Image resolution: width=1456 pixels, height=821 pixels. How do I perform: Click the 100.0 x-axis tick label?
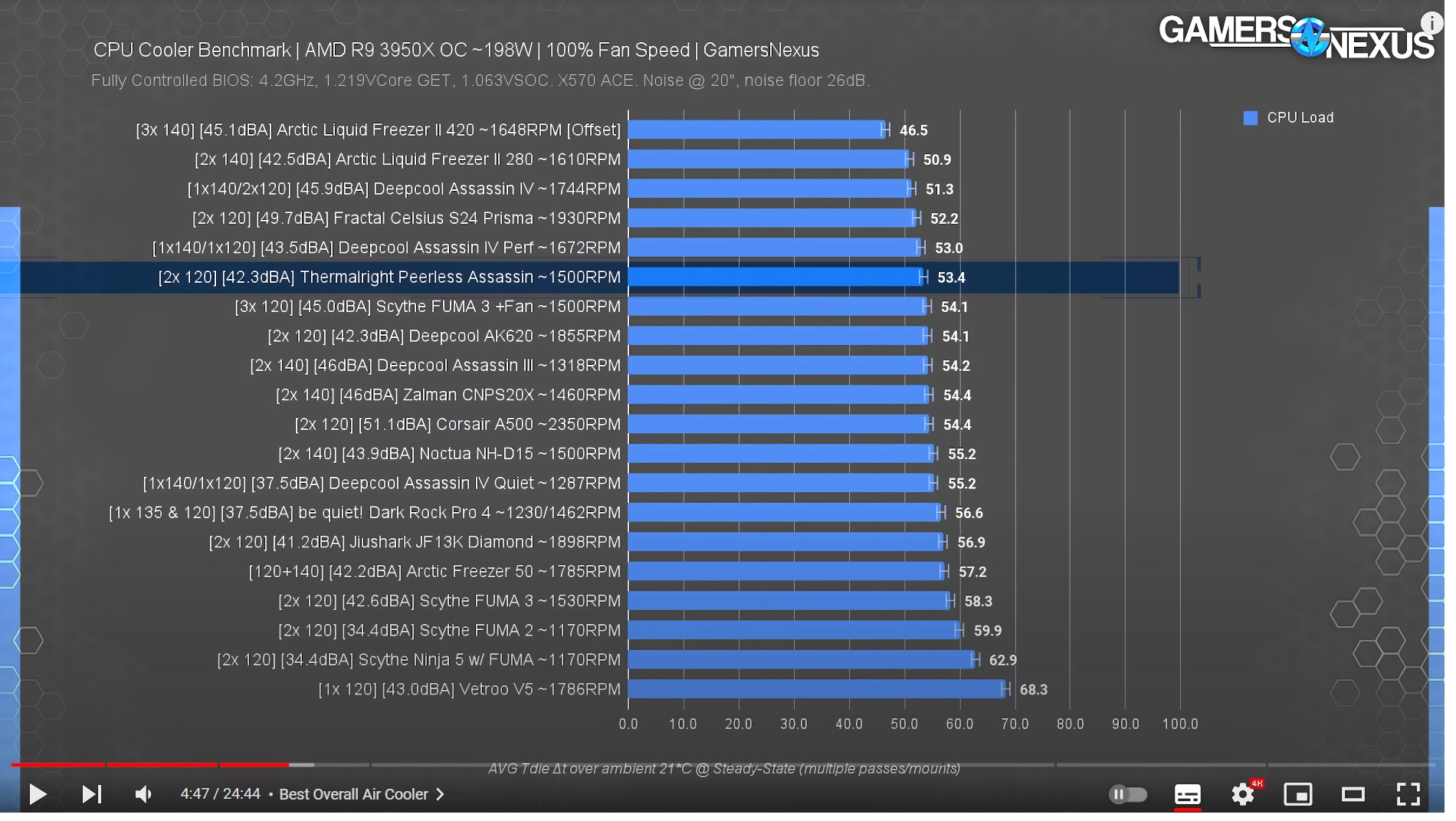(1180, 724)
